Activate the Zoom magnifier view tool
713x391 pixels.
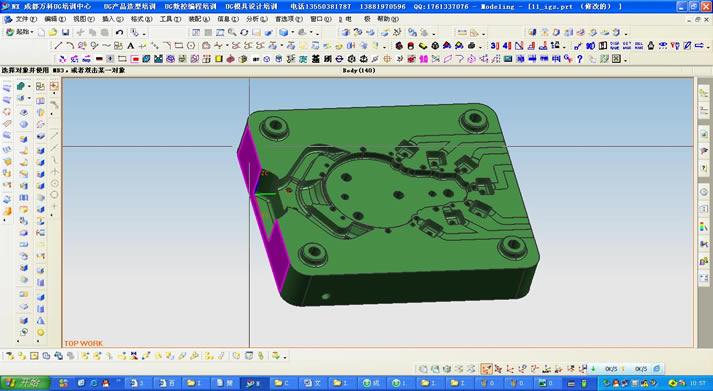click(x=232, y=32)
